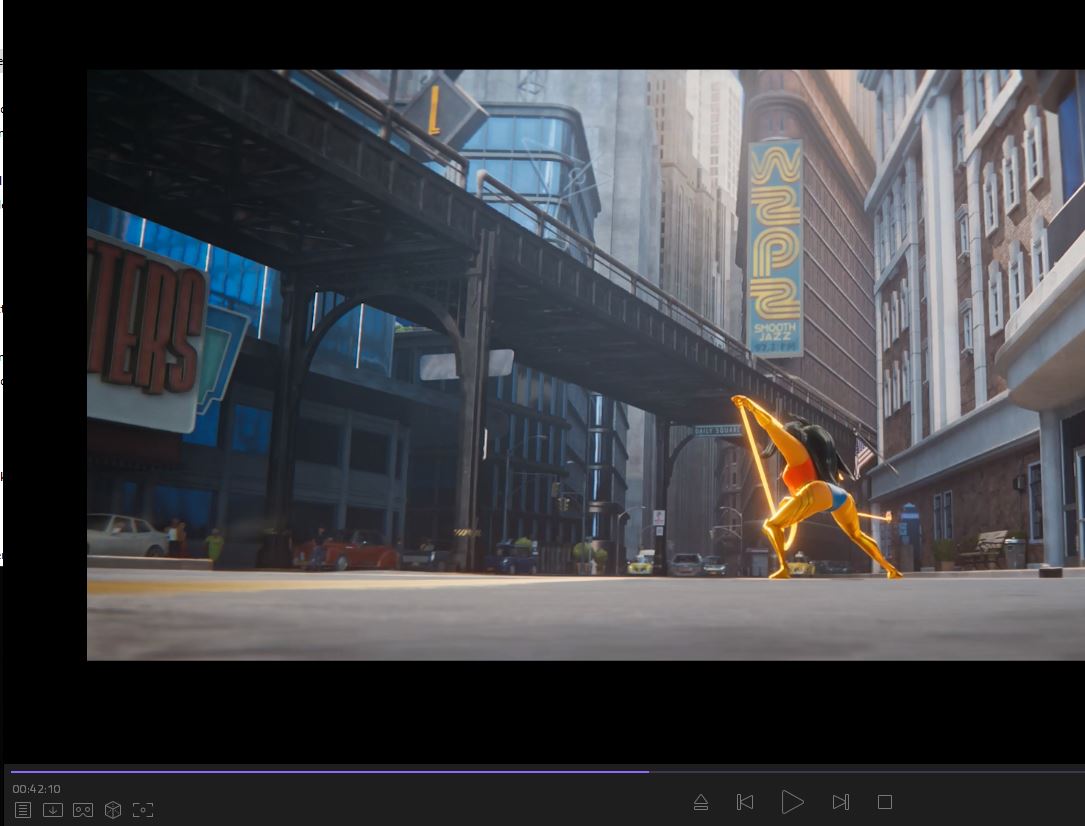Click the Smooth Jazz sign in the video

(x=775, y=248)
